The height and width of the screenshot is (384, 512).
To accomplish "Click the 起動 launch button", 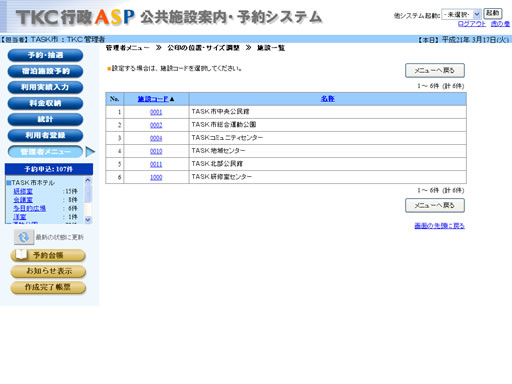I will pyautogui.click(x=492, y=14).
